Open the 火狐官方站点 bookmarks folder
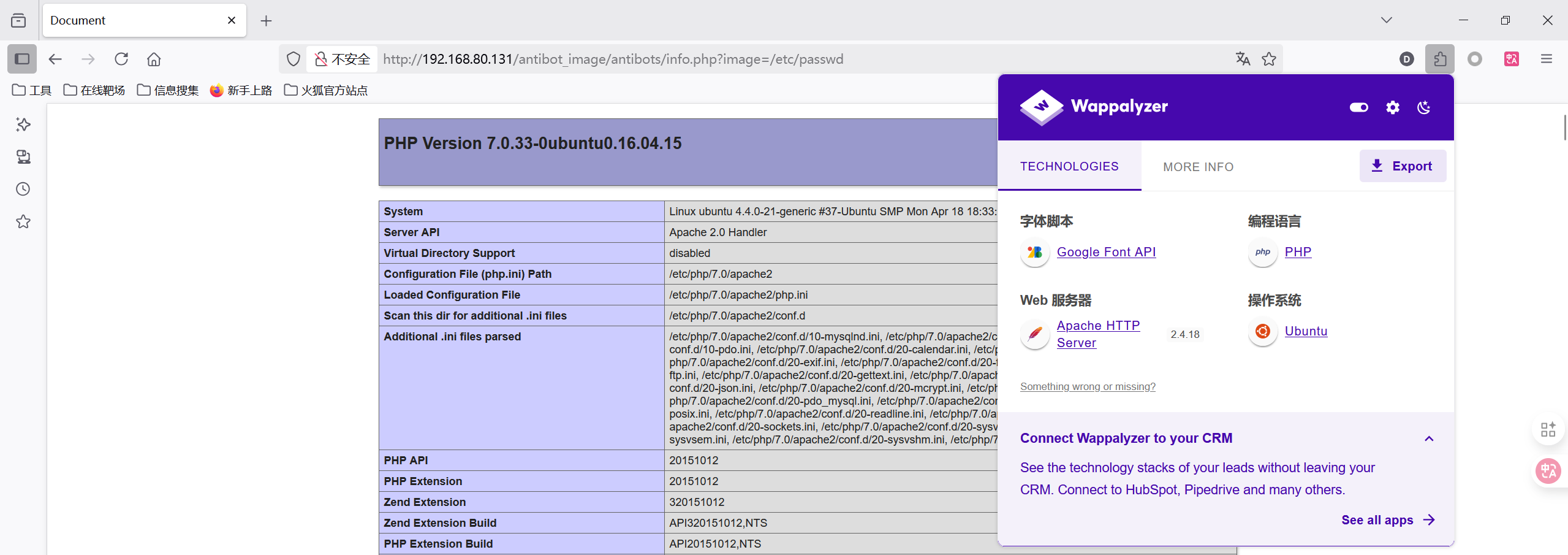1568x555 pixels. coord(325,90)
